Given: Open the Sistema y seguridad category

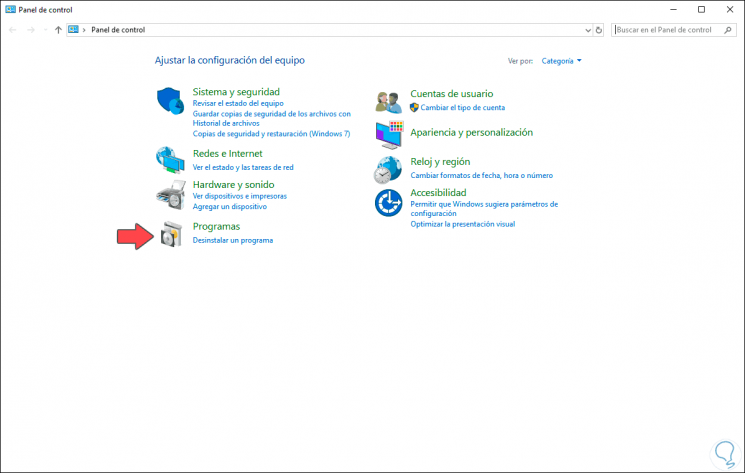Looking at the screenshot, I should (x=236, y=92).
